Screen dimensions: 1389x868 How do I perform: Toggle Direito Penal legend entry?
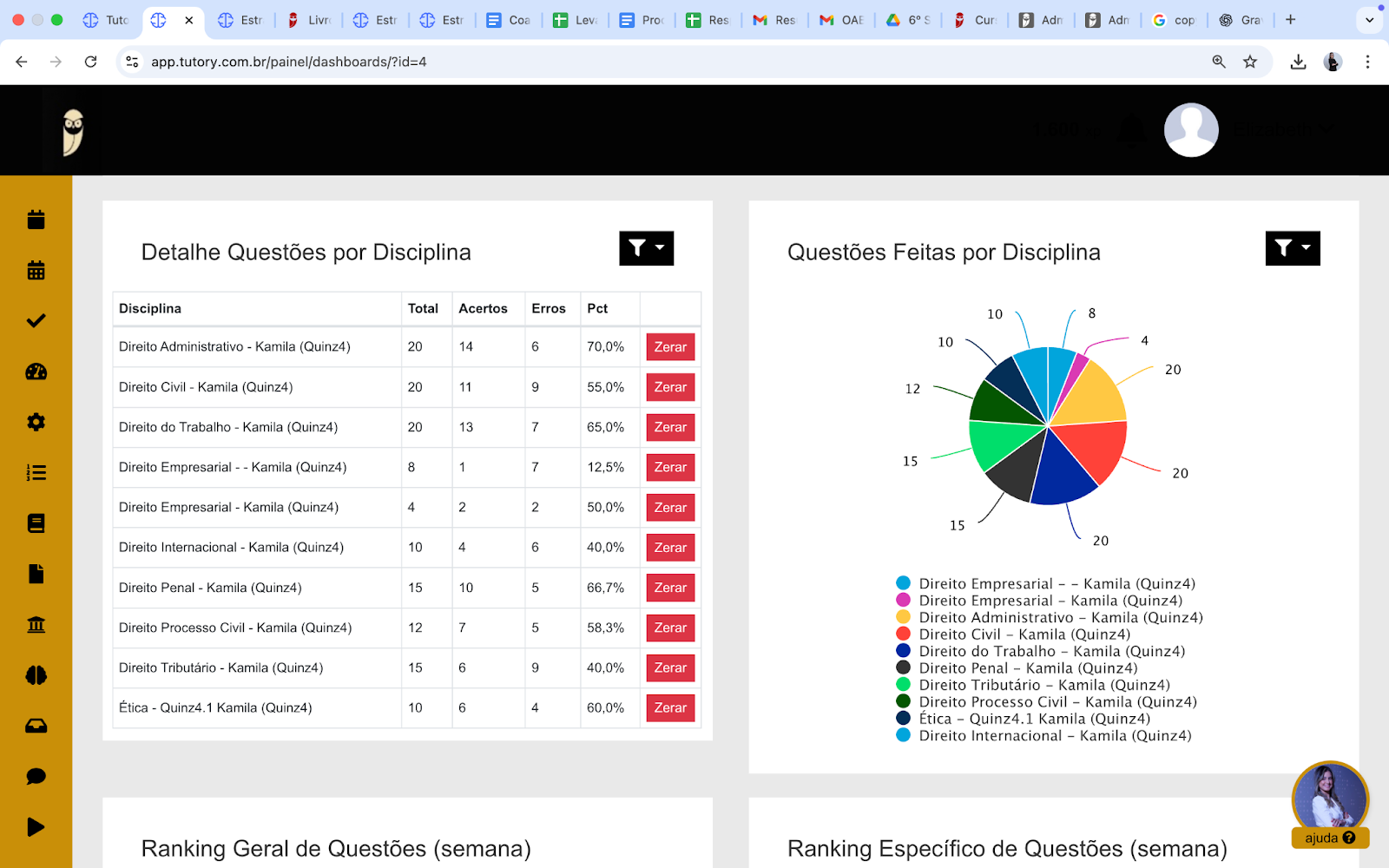(1017, 667)
